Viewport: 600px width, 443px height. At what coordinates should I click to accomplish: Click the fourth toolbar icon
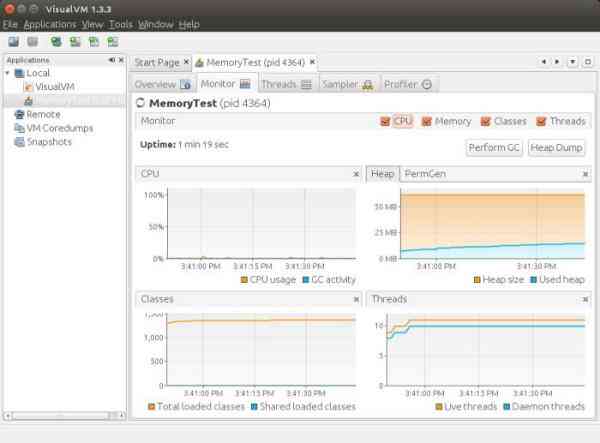pyautogui.click(x=75, y=41)
